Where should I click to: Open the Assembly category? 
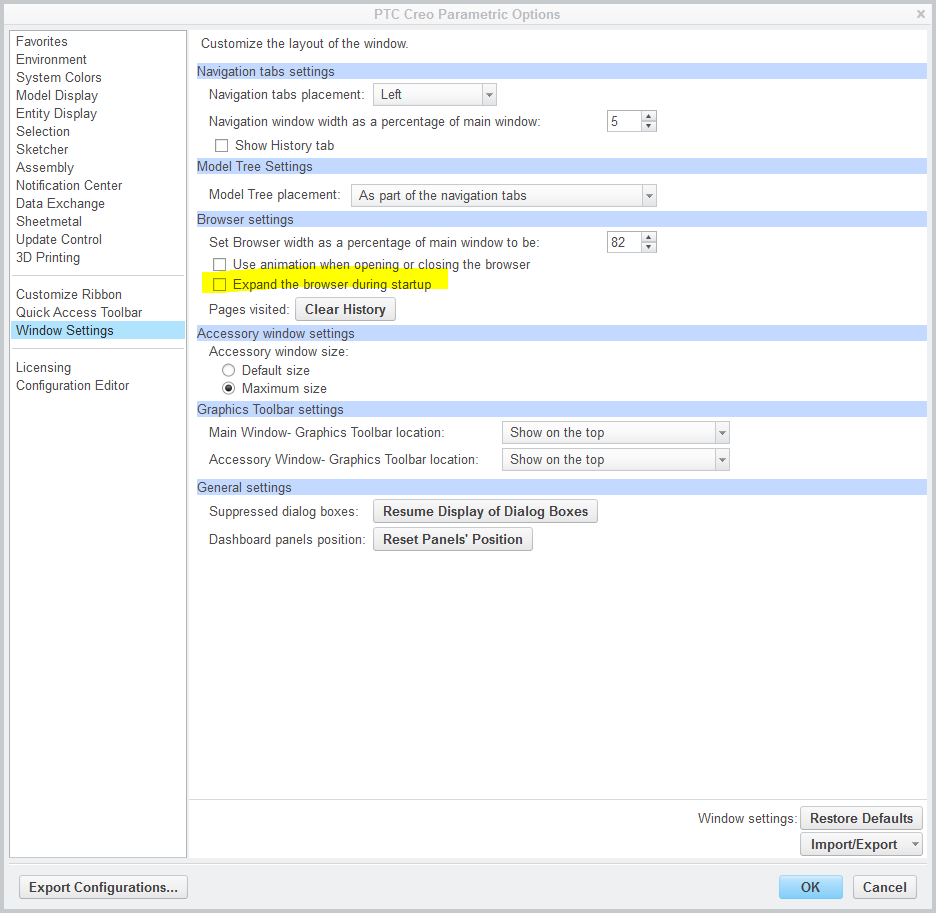(45, 167)
